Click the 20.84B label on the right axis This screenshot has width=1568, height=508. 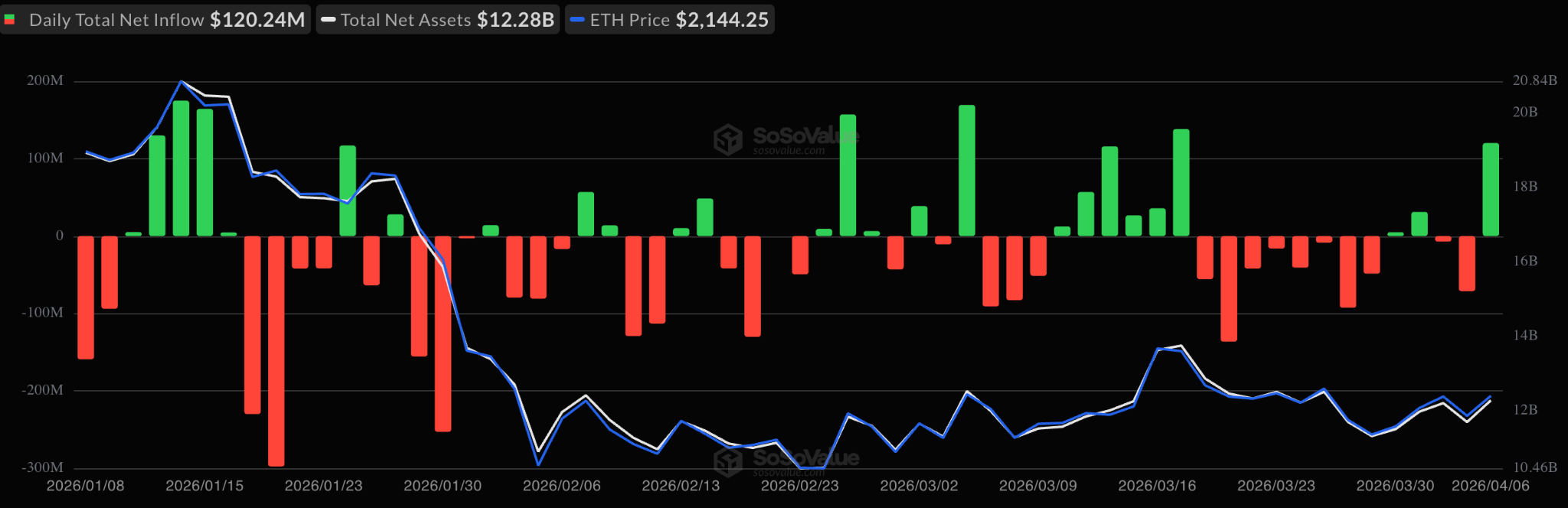(x=1534, y=80)
